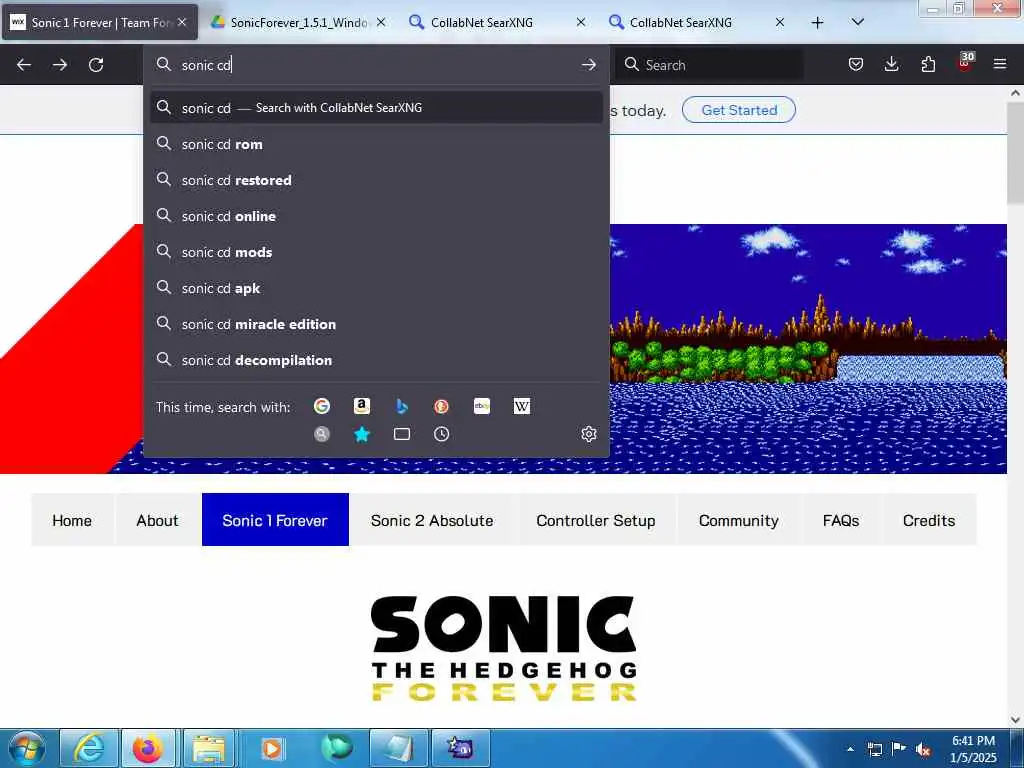
Task: Switch to the SonicForever_1.5.1 Google Drive tab
Action: click(x=298, y=22)
